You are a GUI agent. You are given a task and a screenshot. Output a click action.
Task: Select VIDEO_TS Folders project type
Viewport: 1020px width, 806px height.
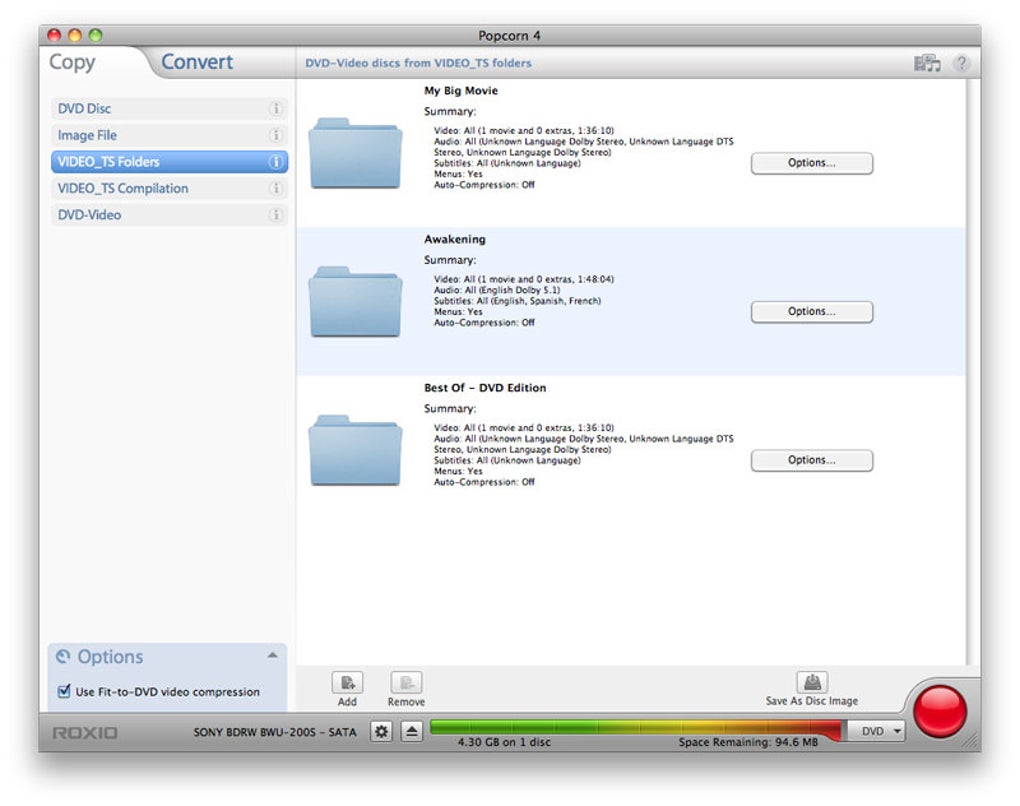click(x=169, y=162)
